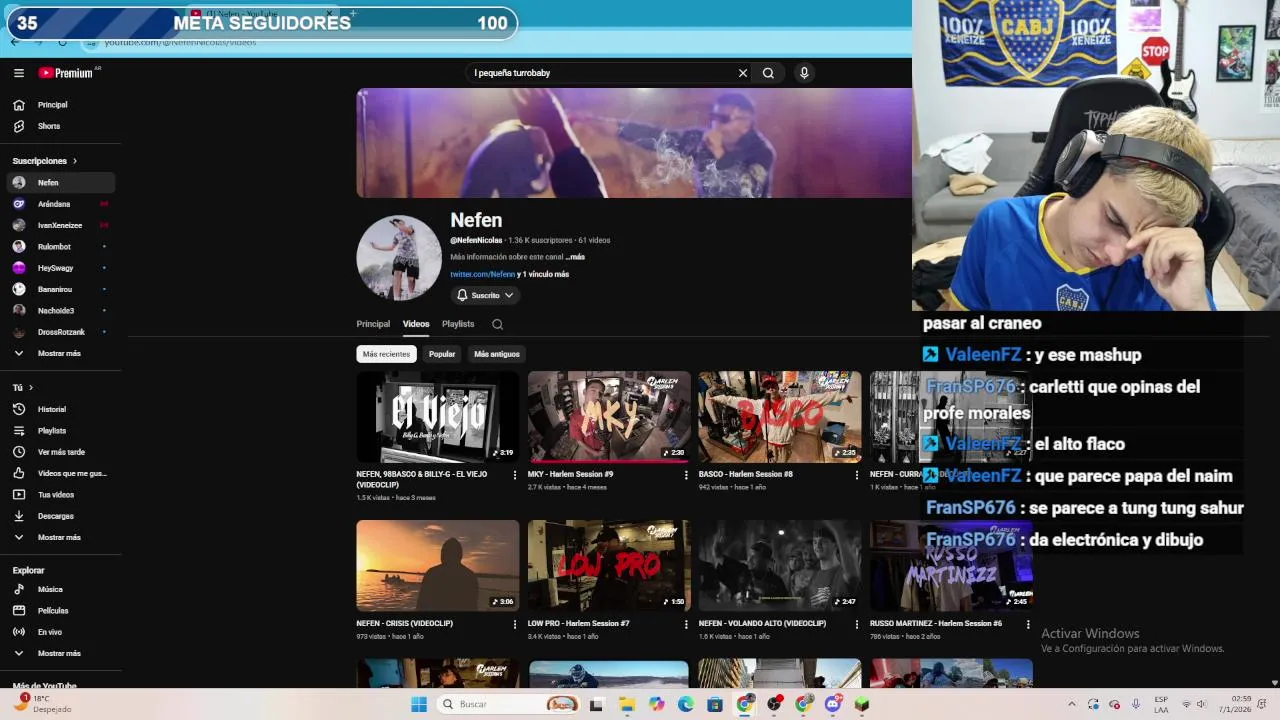Image resolution: width=1280 pixels, height=720 pixels.
Task: Go to YouTube Premium home logo
Action: coord(66,73)
